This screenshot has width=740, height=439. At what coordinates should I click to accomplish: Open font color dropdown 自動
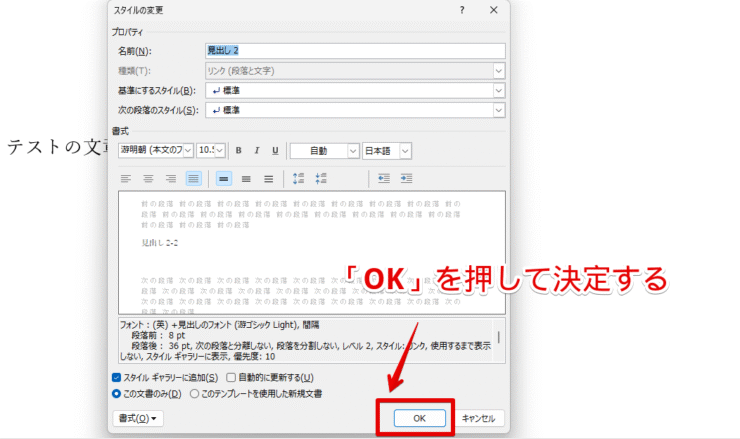click(353, 151)
